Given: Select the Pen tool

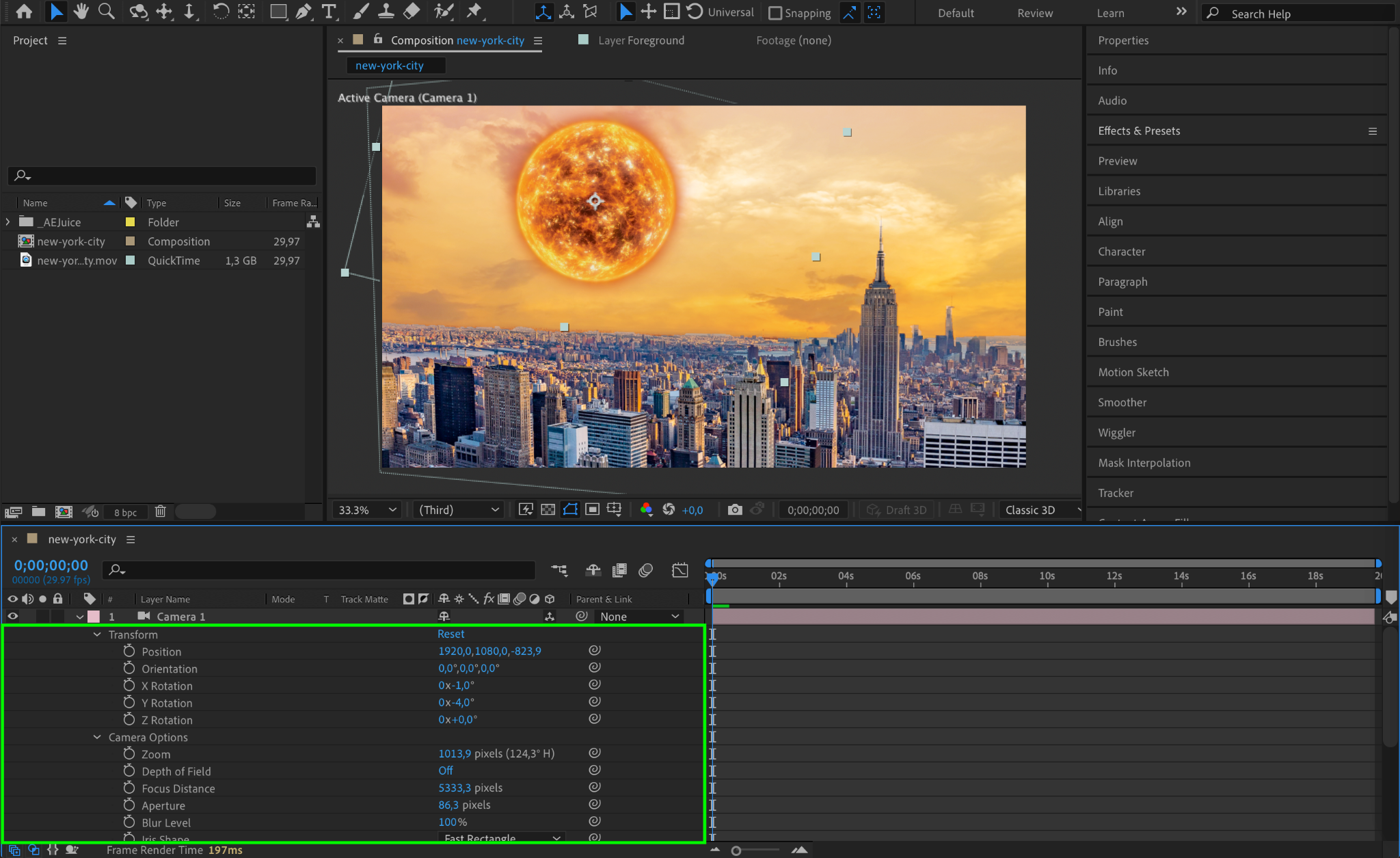Looking at the screenshot, I should coord(304,12).
